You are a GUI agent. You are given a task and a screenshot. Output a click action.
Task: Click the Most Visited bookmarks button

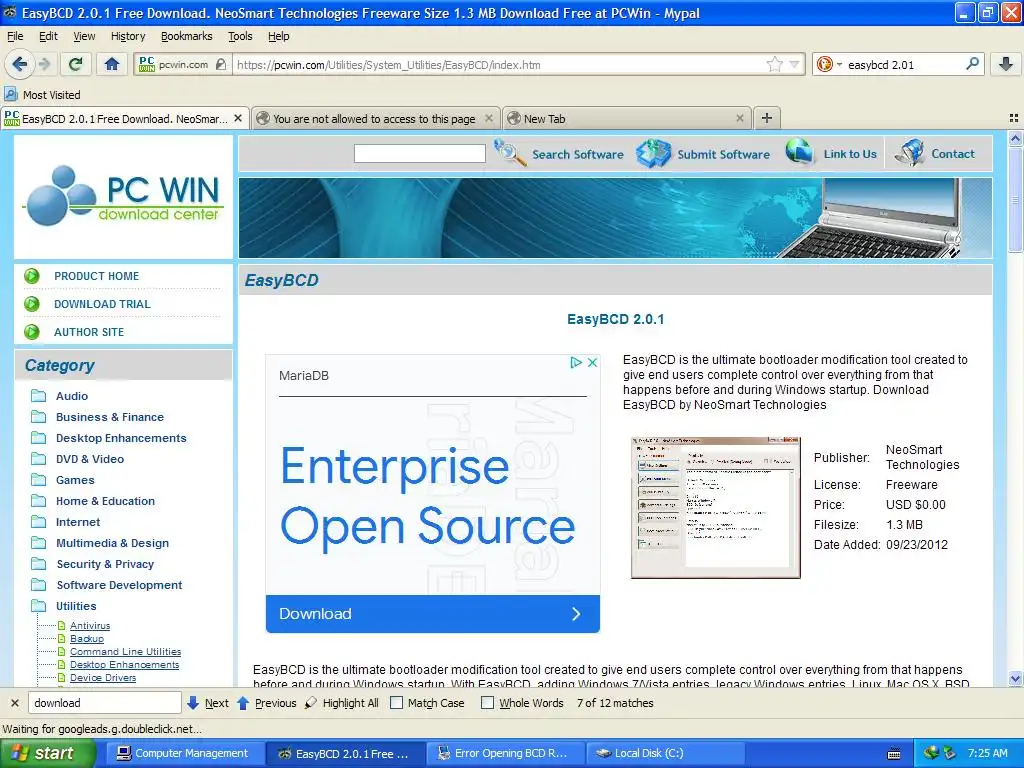[x=43, y=95]
